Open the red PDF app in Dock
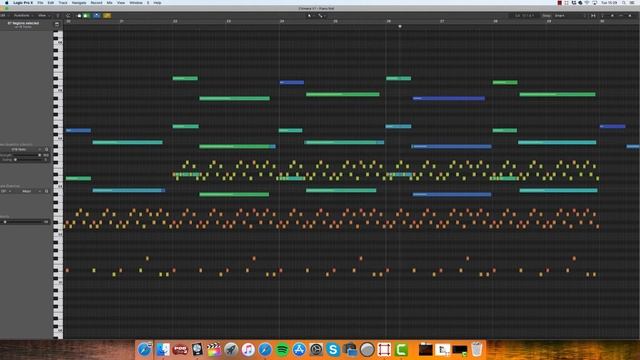This screenshot has height=360, width=640. (x=180, y=349)
